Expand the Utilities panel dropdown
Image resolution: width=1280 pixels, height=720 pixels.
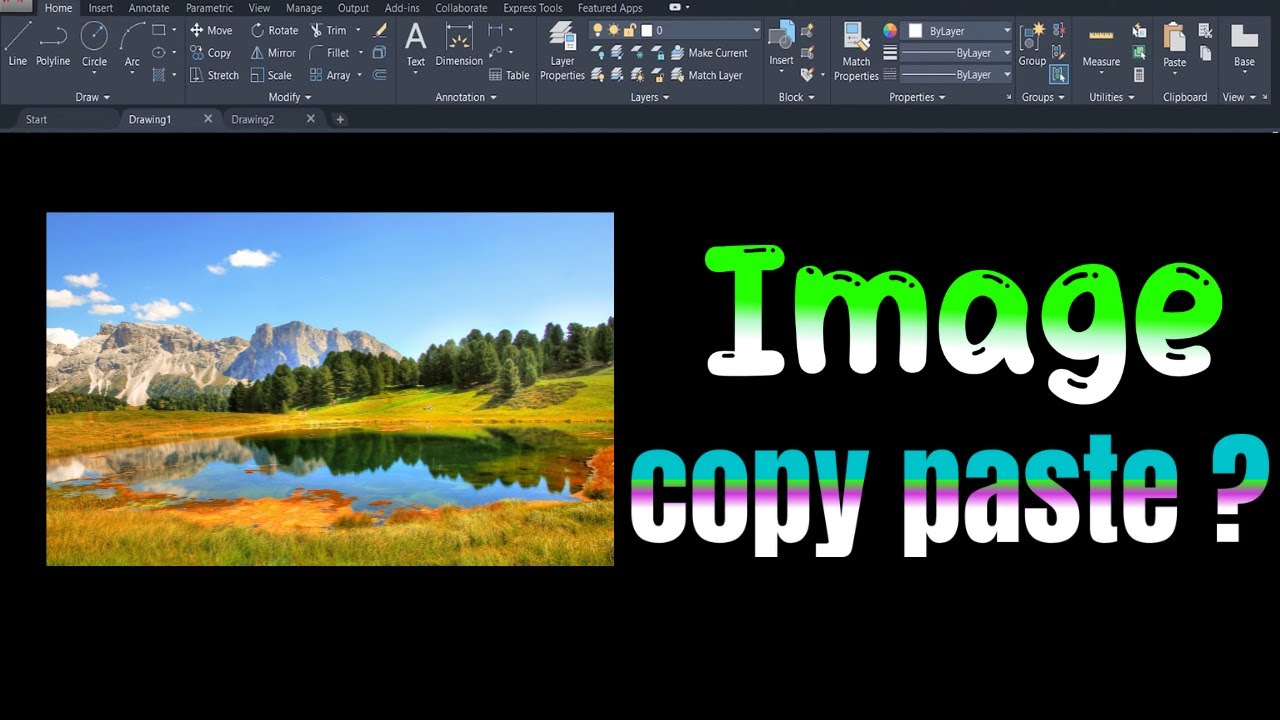[1112, 97]
